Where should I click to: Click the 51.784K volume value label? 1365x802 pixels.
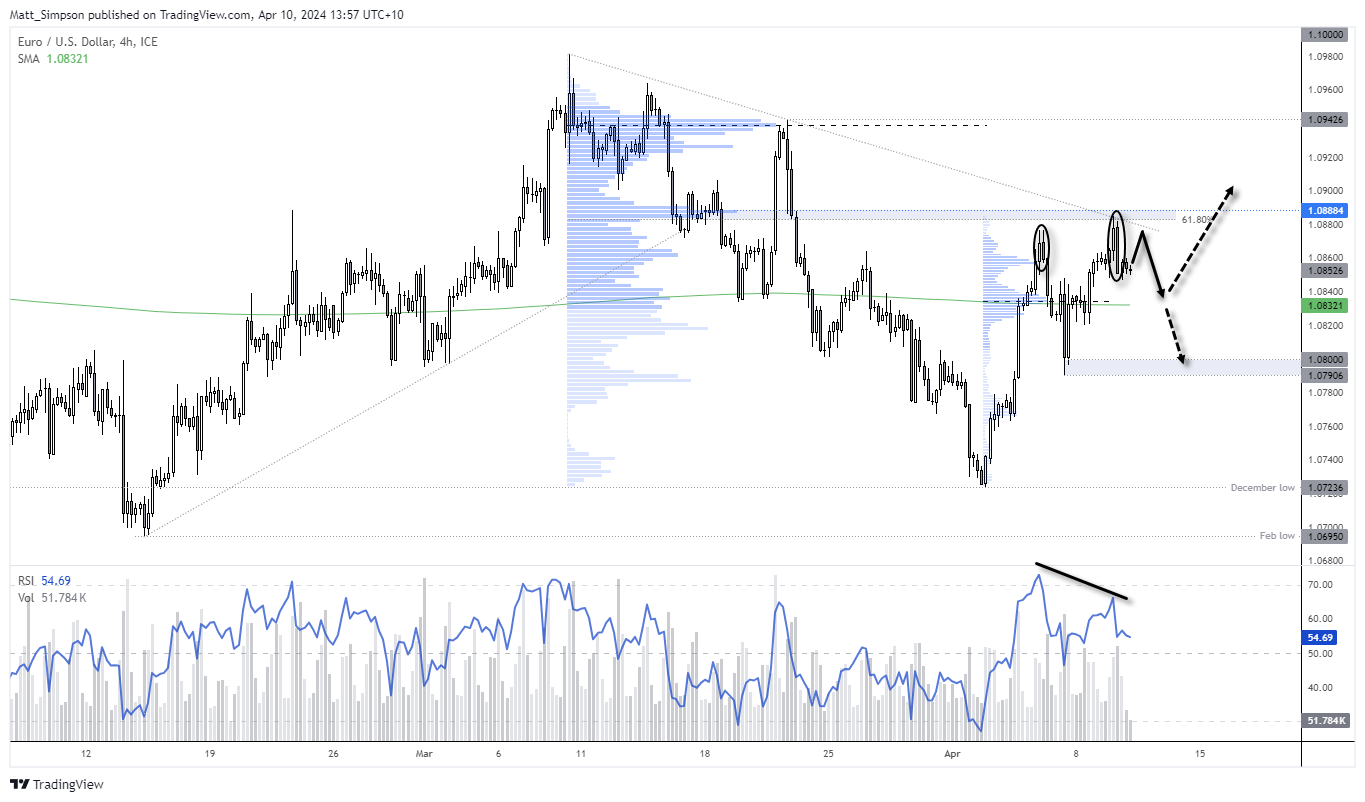[1328, 720]
